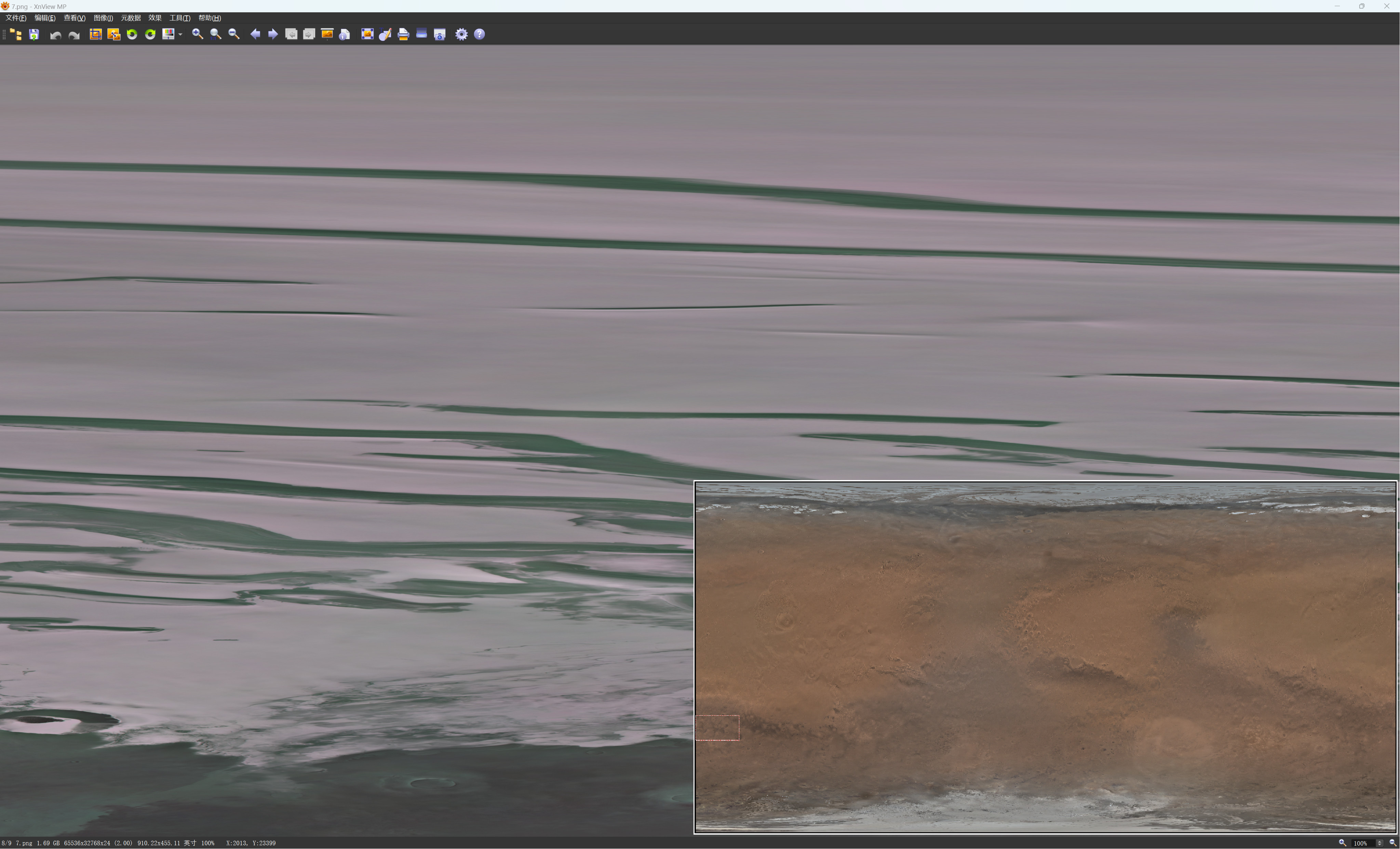Click the crop tool icon
This screenshot has height=849, width=1400.
click(x=95, y=35)
